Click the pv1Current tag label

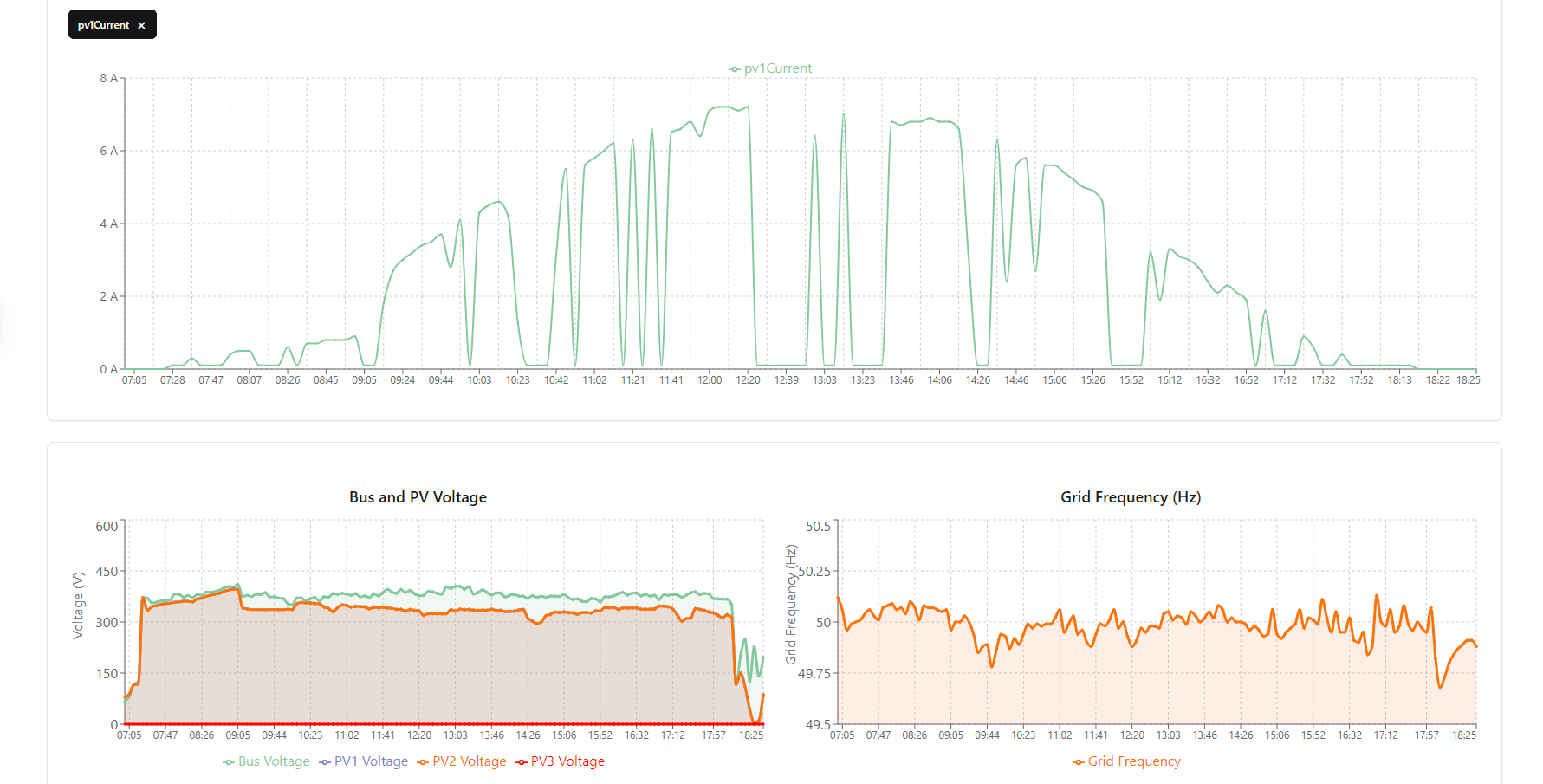[x=103, y=25]
